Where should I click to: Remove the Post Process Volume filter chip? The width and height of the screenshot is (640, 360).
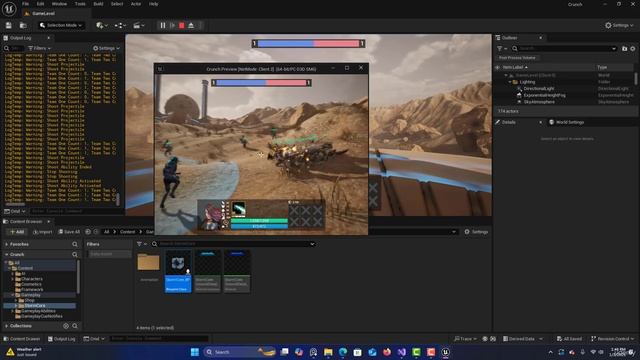517,58
